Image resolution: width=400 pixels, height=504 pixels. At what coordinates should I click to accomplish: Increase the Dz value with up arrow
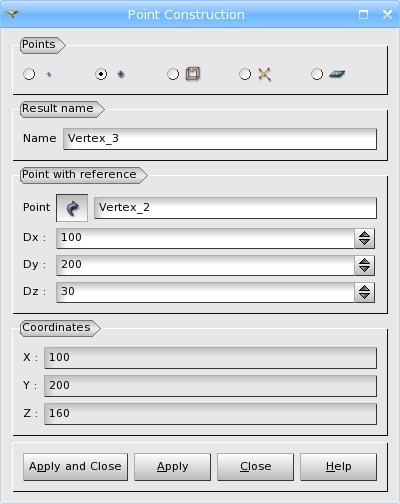click(364, 289)
